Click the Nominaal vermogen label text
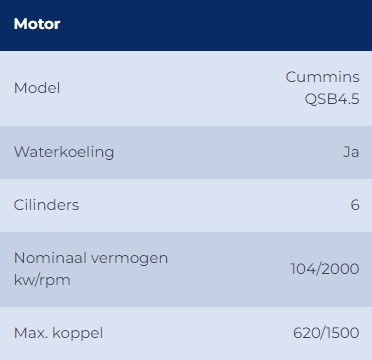 [x=91, y=258]
